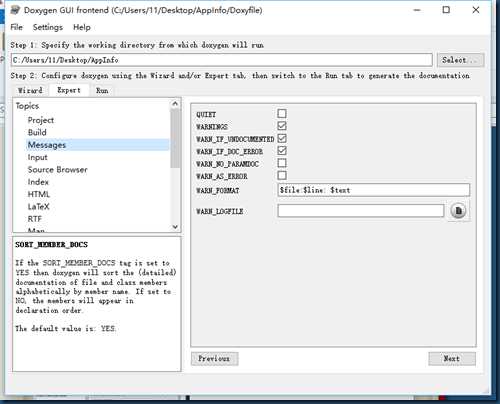Click the QUIET option label

pos(206,114)
